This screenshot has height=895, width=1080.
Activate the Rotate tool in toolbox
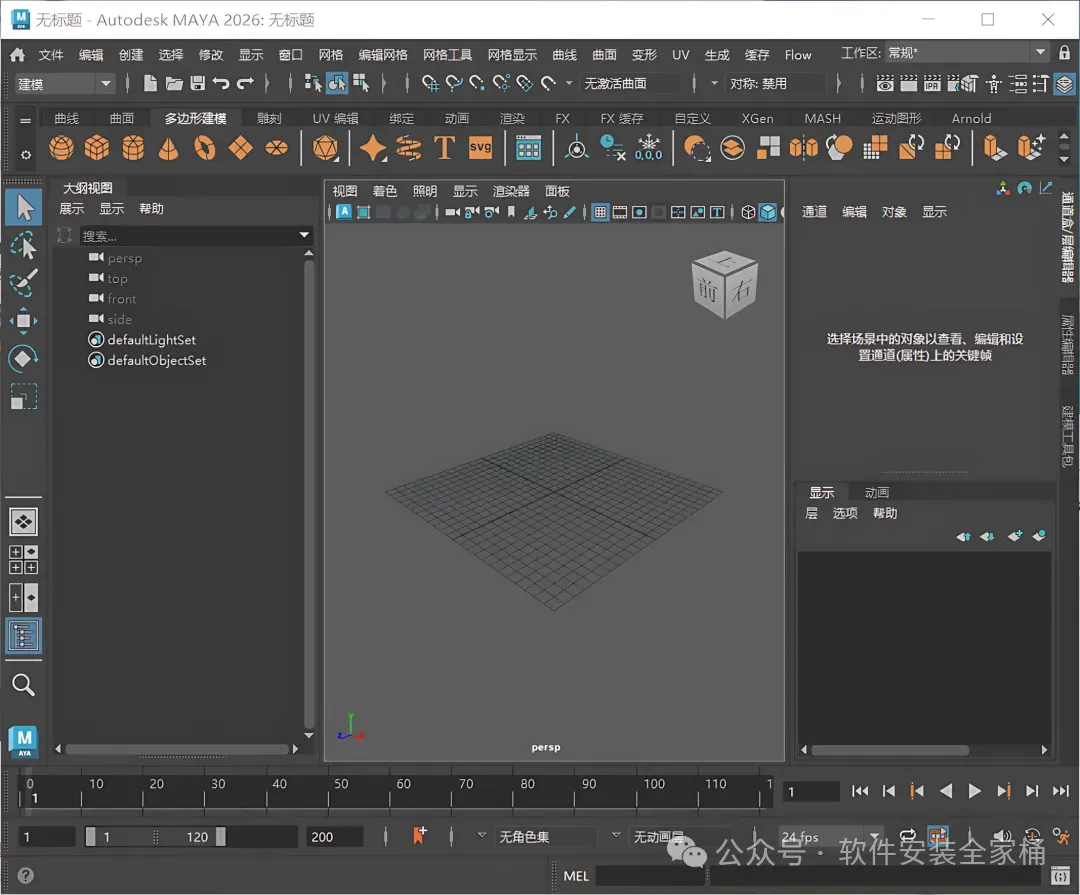[23, 358]
